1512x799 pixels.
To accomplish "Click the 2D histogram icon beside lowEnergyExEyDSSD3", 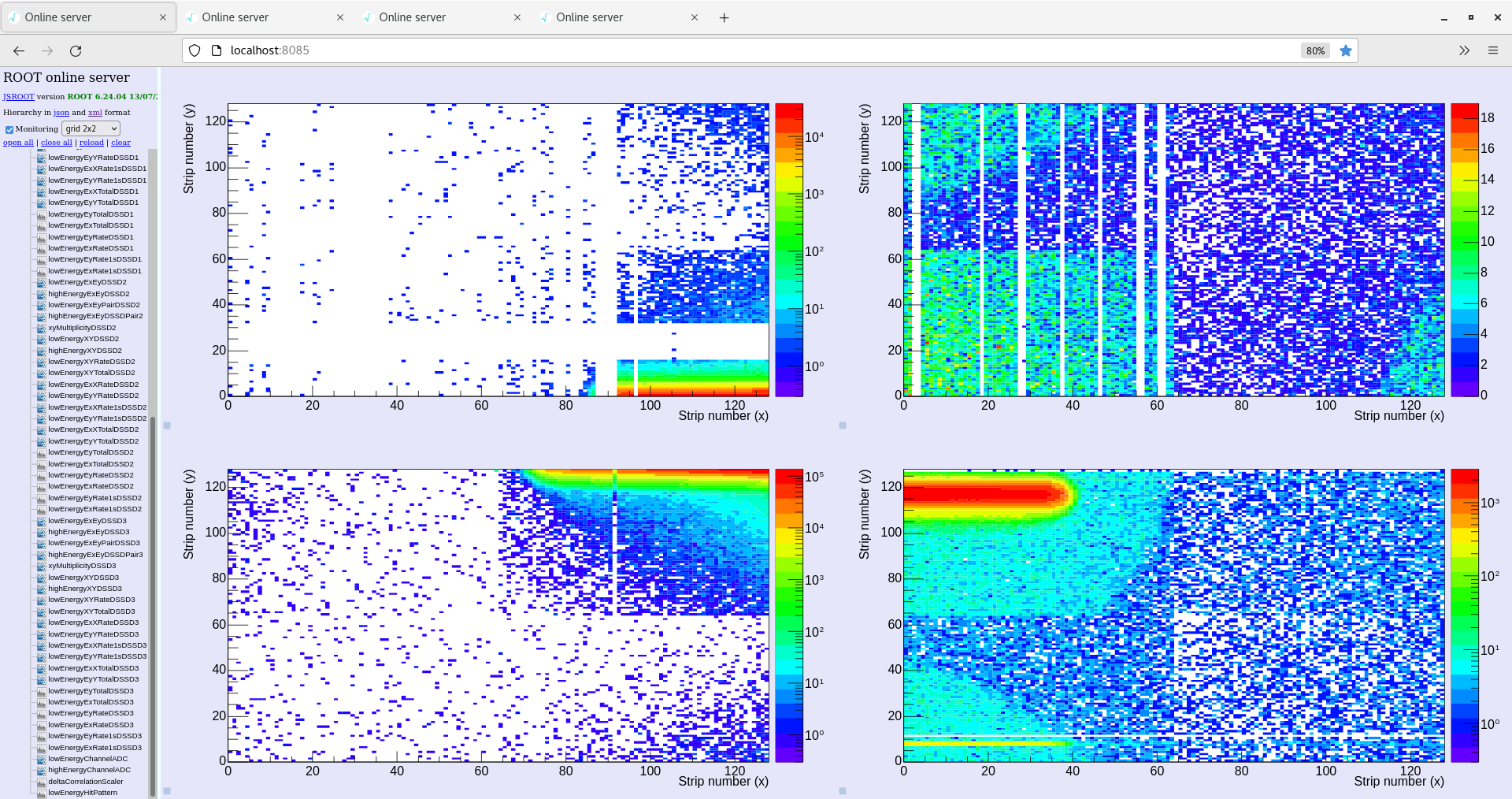I will [x=41, y=520].
